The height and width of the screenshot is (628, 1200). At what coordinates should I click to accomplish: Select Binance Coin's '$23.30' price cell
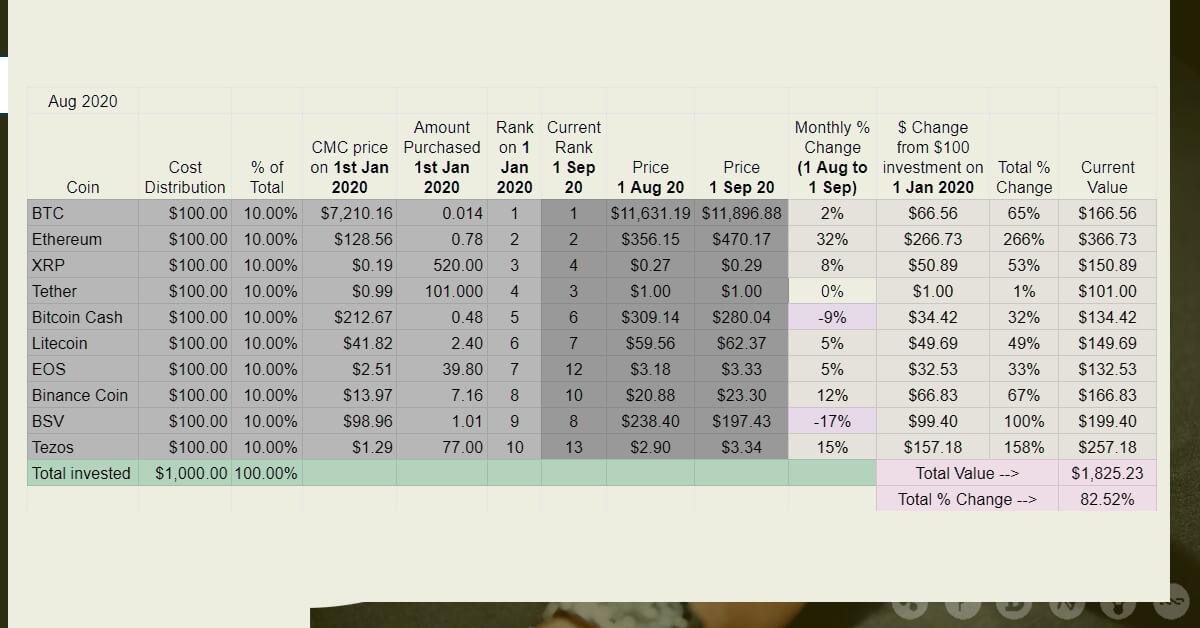(x=741, y=395)
